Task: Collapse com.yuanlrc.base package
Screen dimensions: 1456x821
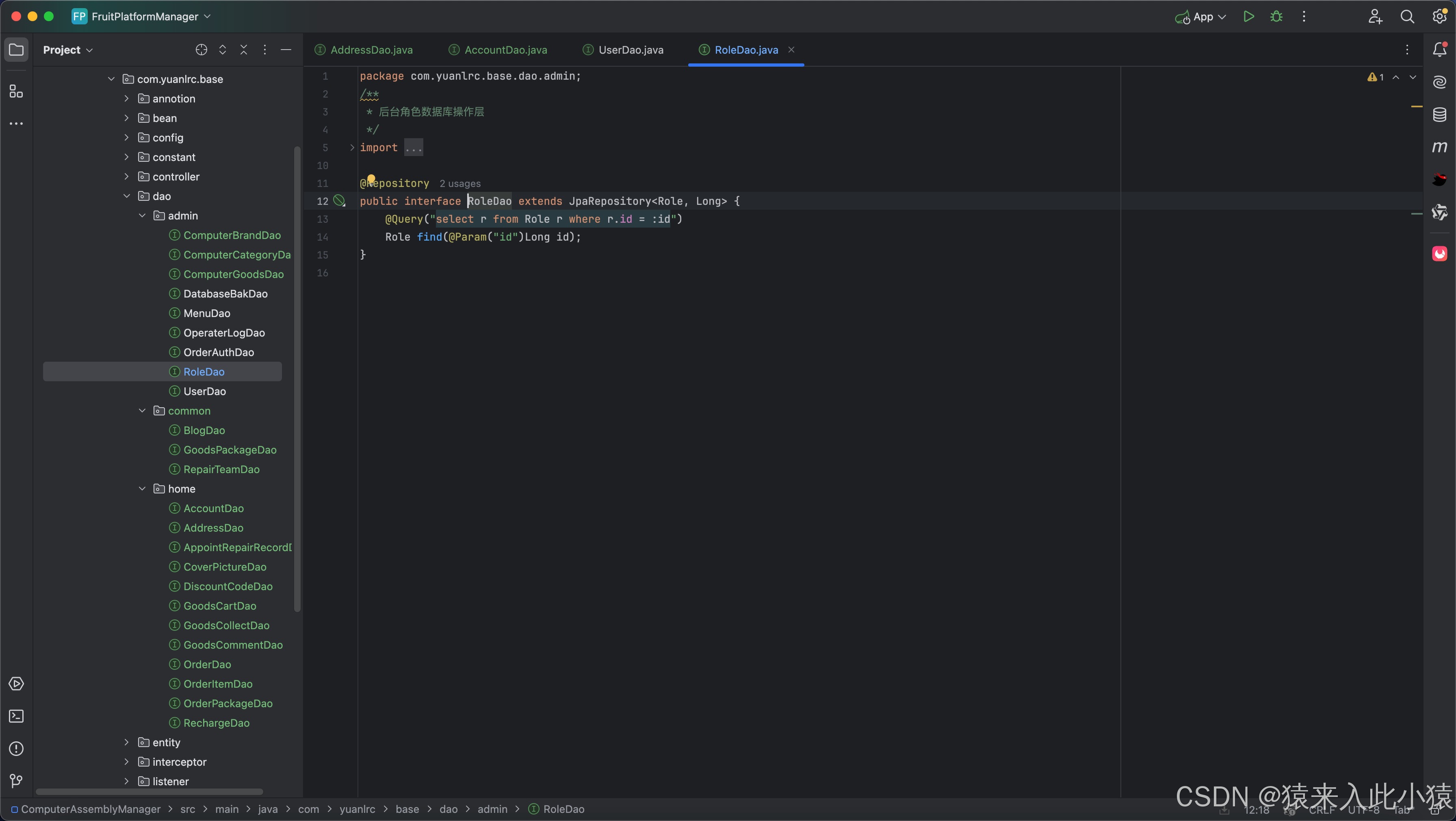Action: point(111,79)
